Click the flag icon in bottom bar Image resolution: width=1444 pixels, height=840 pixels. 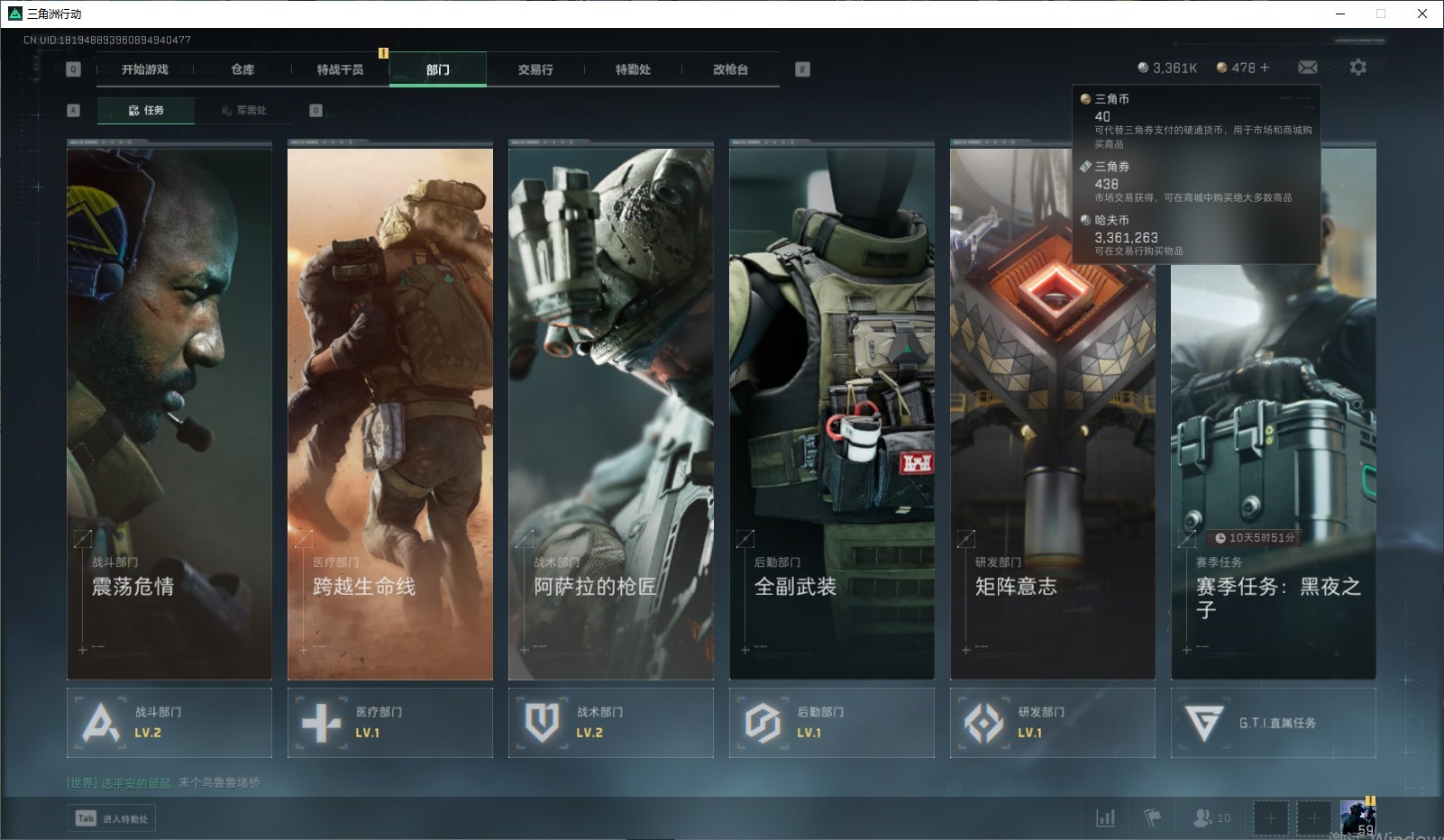[x=1152, y=818]
